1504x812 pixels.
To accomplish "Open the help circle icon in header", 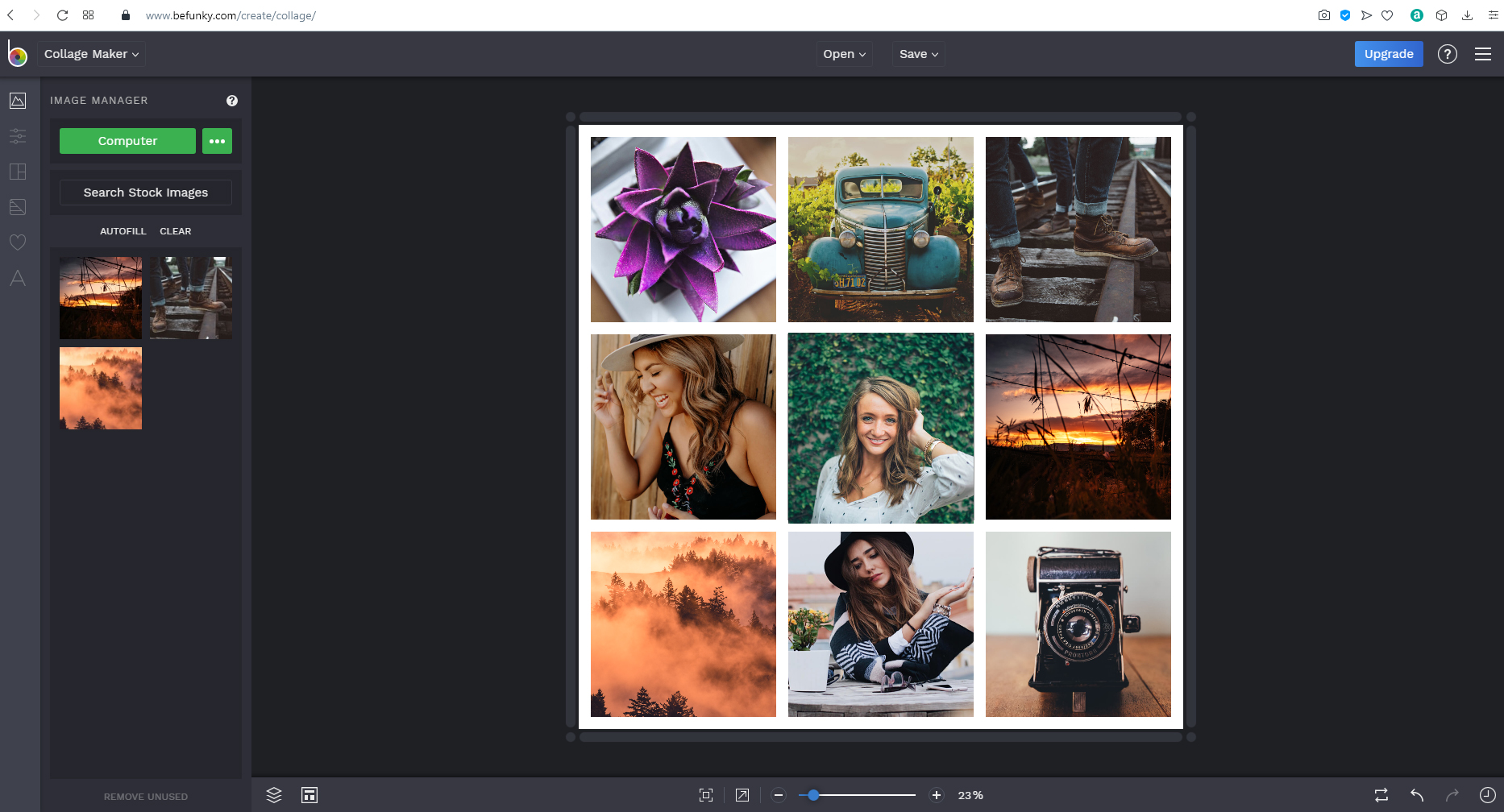I will tap(1448, 54).
